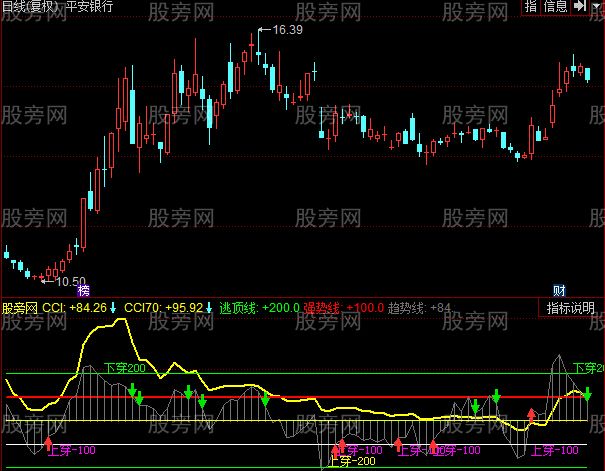Image resolution: width=605 pixels, height=471 pixels.
Task: Click the 10.50 low price label
Action: pyautogui.click(x=71, y=282)
